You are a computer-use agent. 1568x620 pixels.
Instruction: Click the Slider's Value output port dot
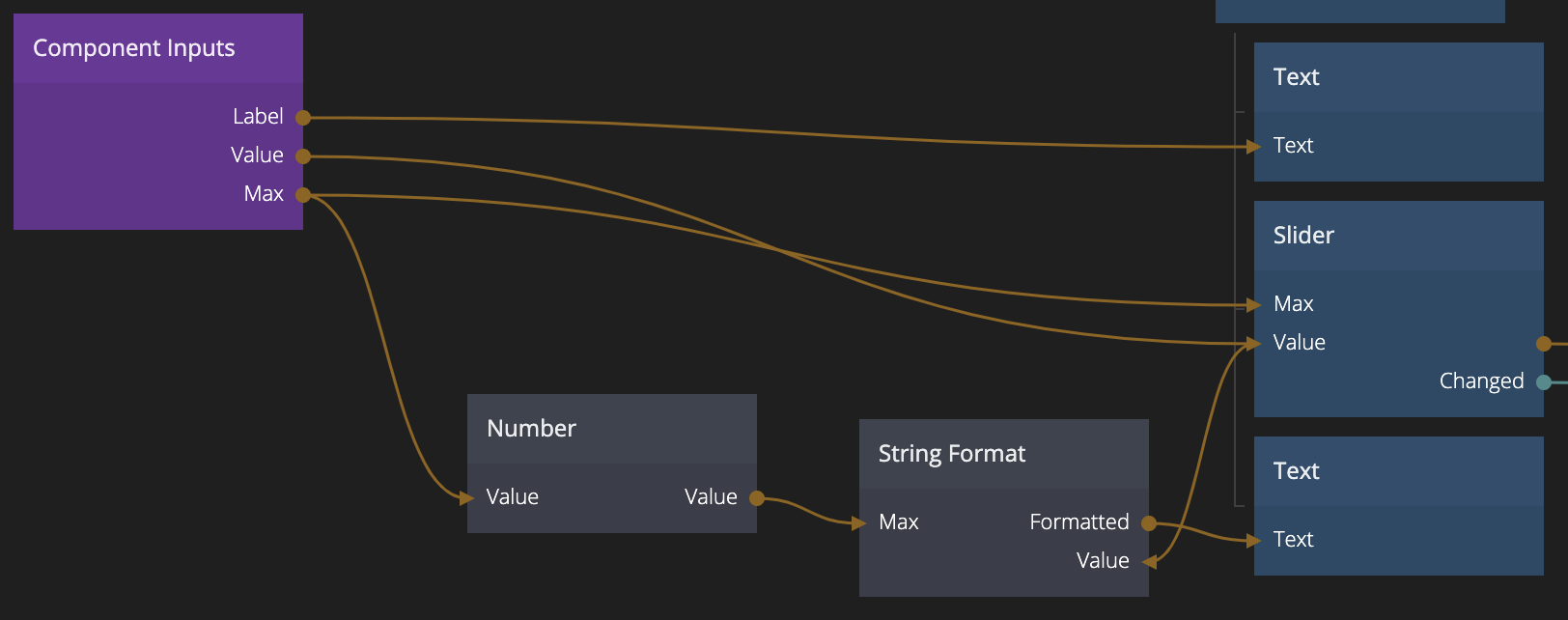pos(1544,344)
